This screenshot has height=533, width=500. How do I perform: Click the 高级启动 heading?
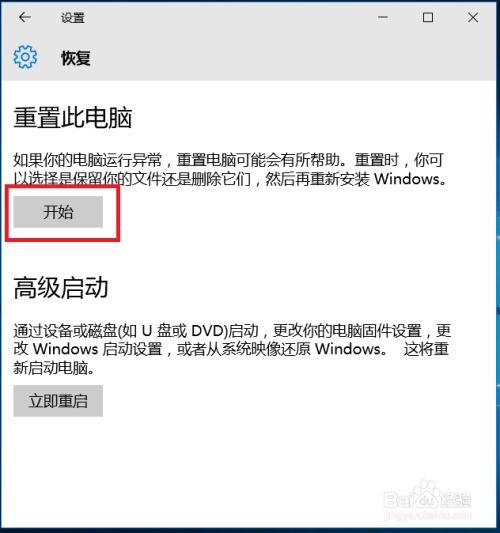(61, 288)
